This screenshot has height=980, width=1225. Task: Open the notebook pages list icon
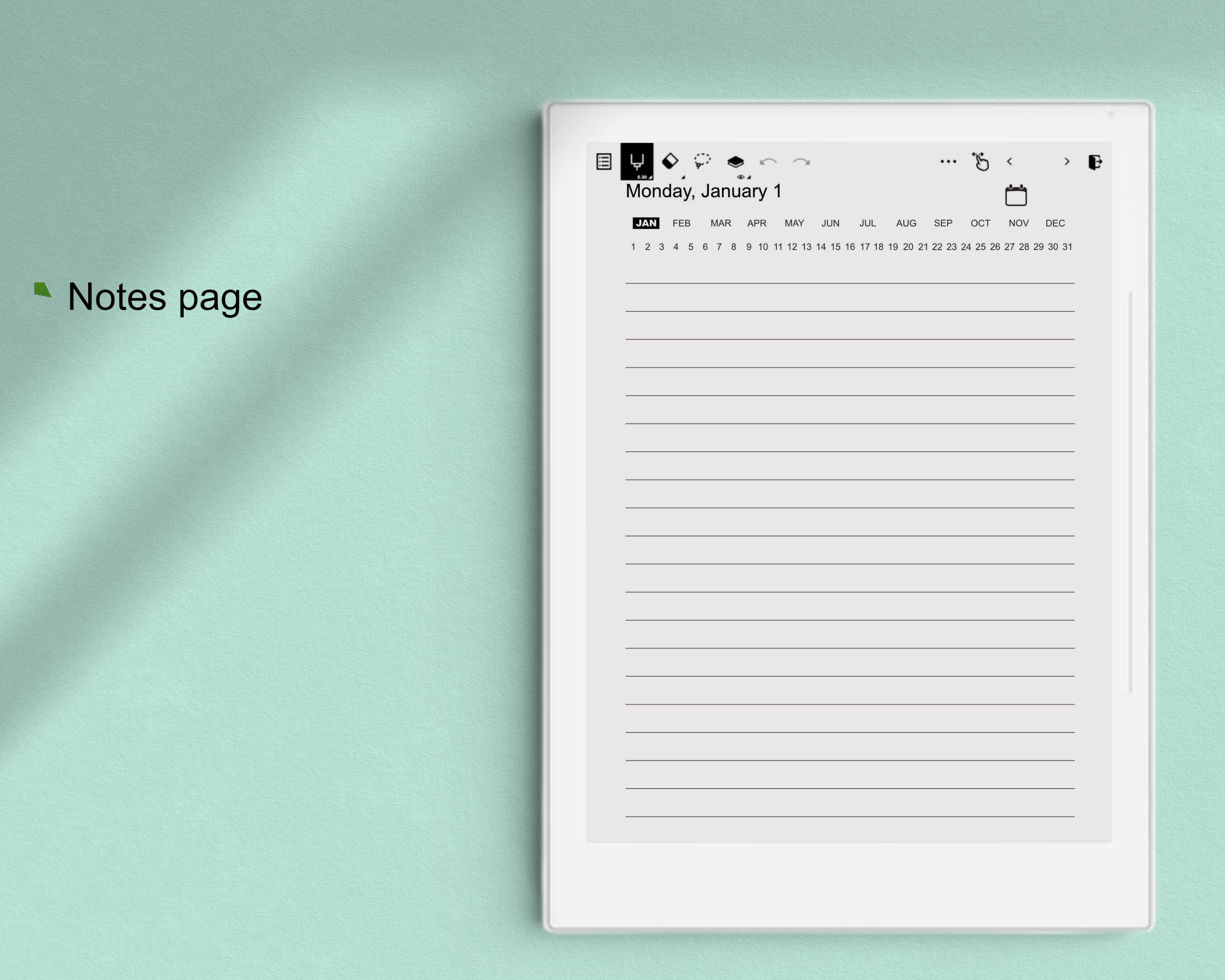pyautogui.click(x=604, y=162)
